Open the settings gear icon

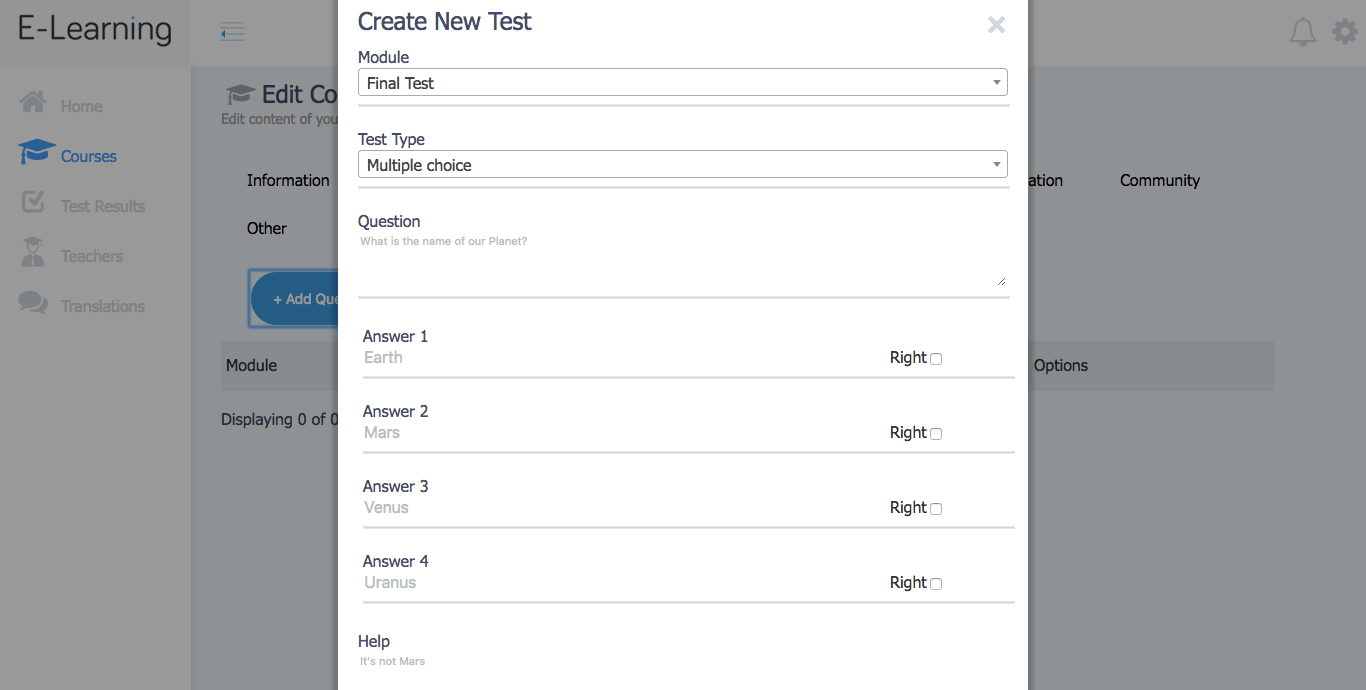[x=1345, y=32]
